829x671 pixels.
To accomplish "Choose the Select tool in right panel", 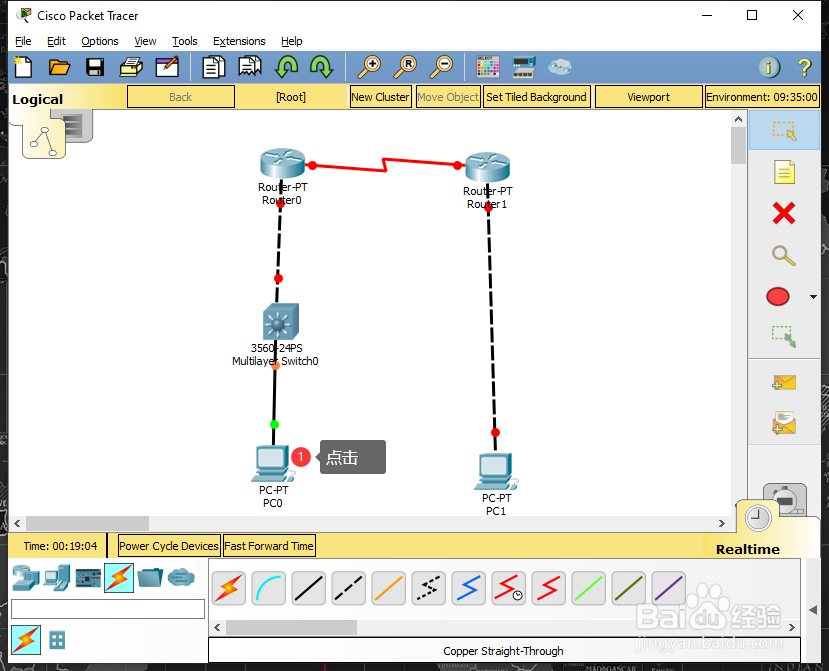I will (x=784, y=130).
